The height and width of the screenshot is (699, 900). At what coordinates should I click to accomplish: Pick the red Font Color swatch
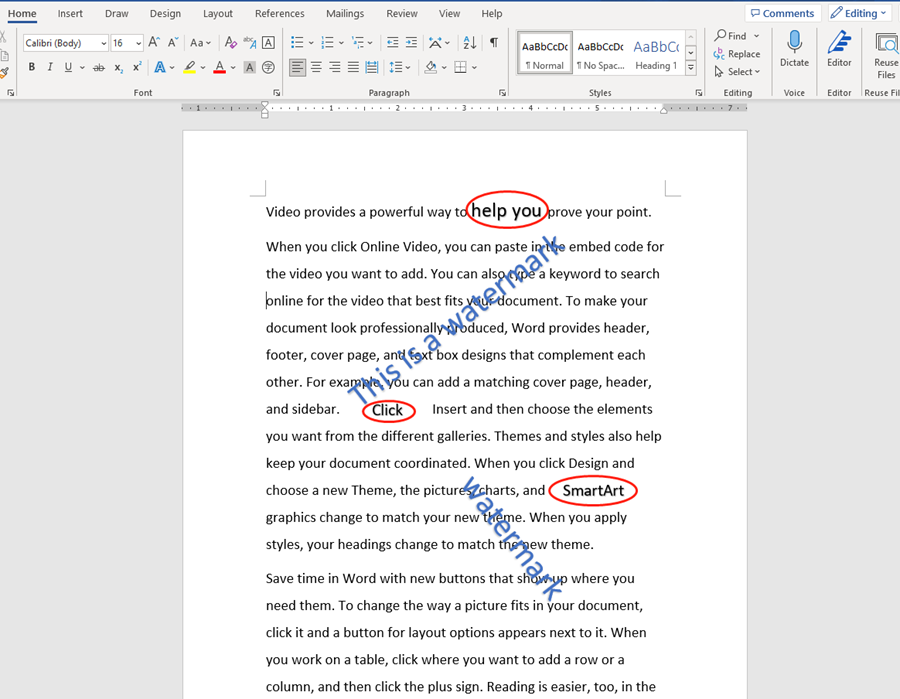[x=219, y=67]
